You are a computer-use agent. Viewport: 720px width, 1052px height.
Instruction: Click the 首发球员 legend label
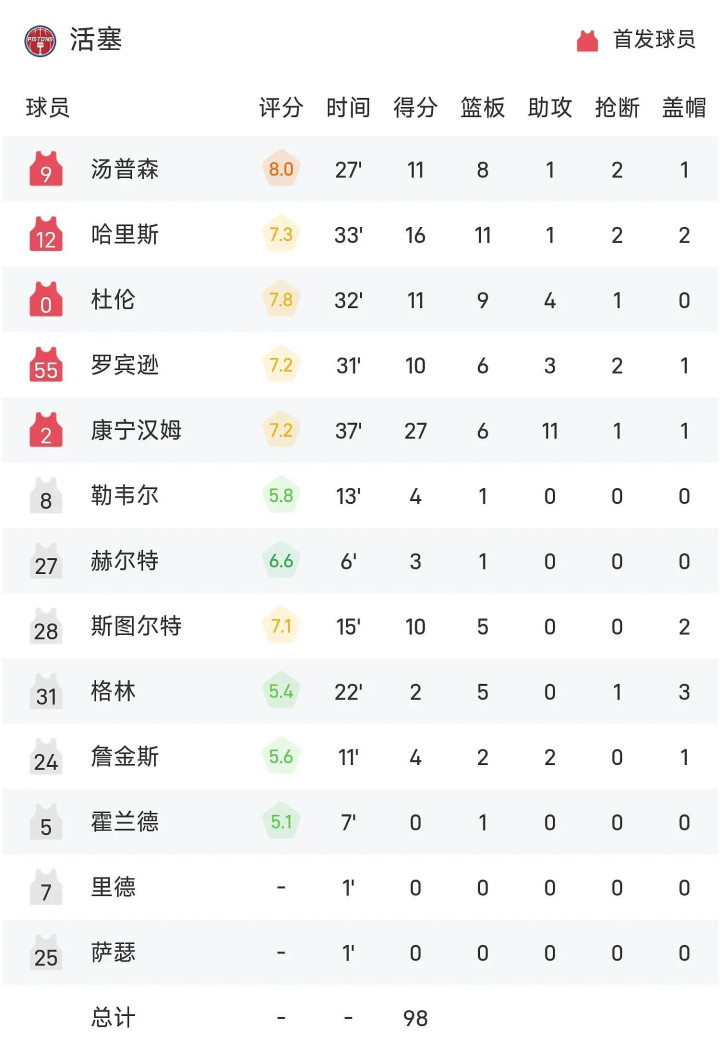coord(654,41)
